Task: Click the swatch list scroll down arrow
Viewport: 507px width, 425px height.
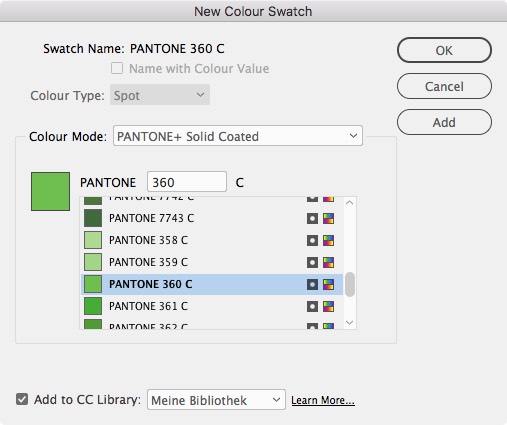Action: 350,322
